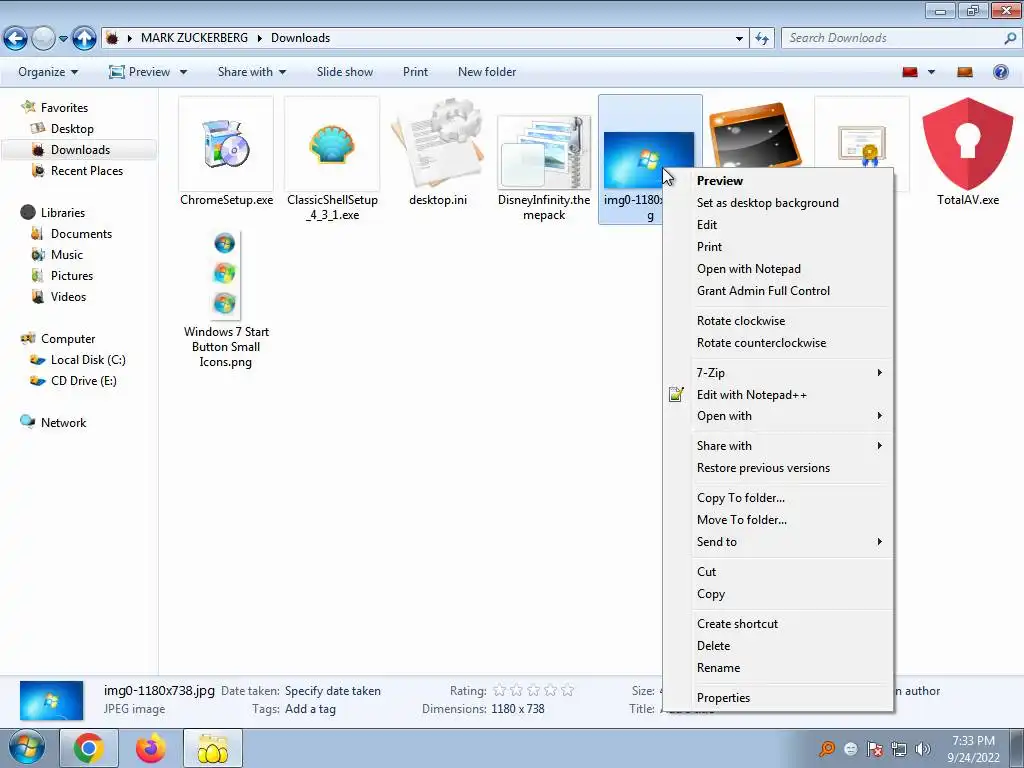Click the Explorer folder icon in taskbar
Image resolution: width=1024 pixels, height=768 pixels.
pyautogui.click(x=213, y=748)
